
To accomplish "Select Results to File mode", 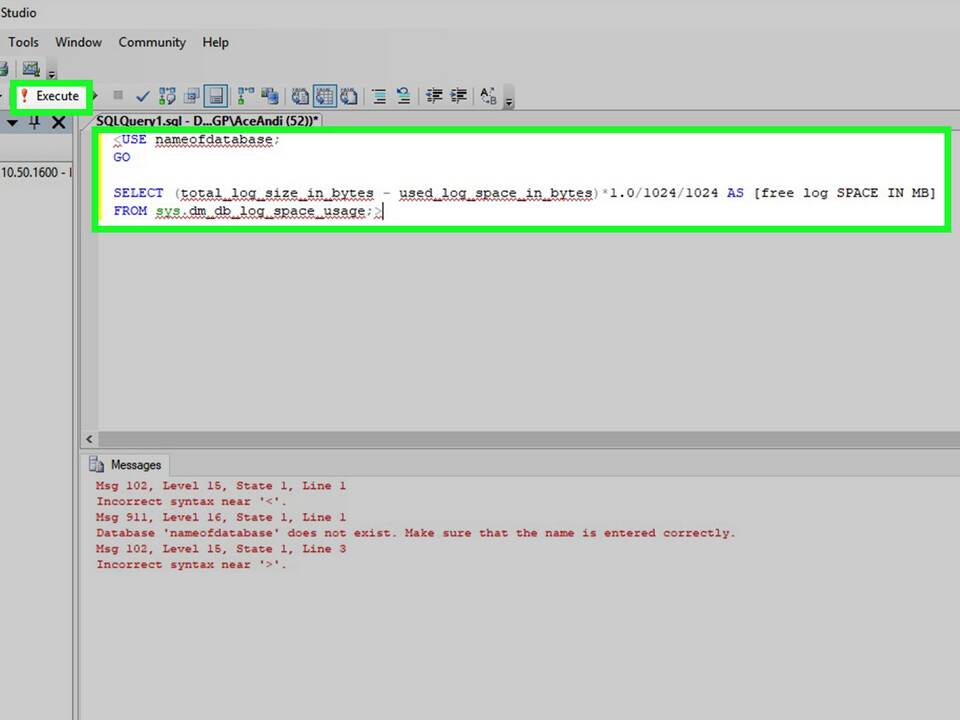I will pyautogui.click(x=349, y=96).
